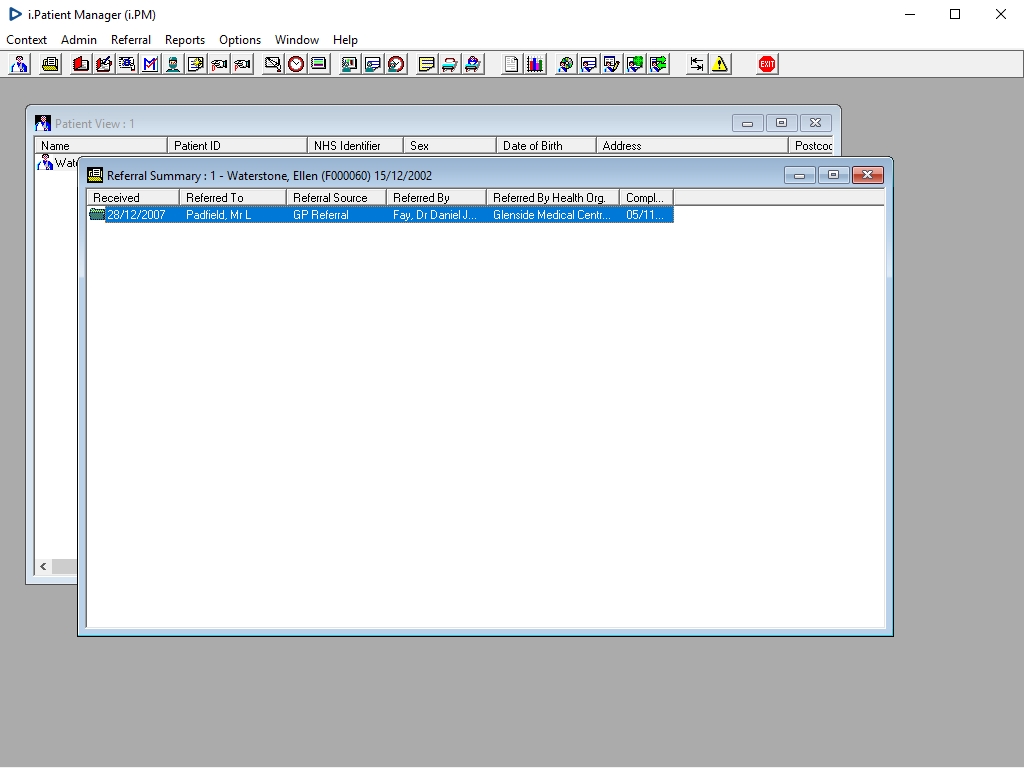Click the bed with patient icon

tap(473, 64)
